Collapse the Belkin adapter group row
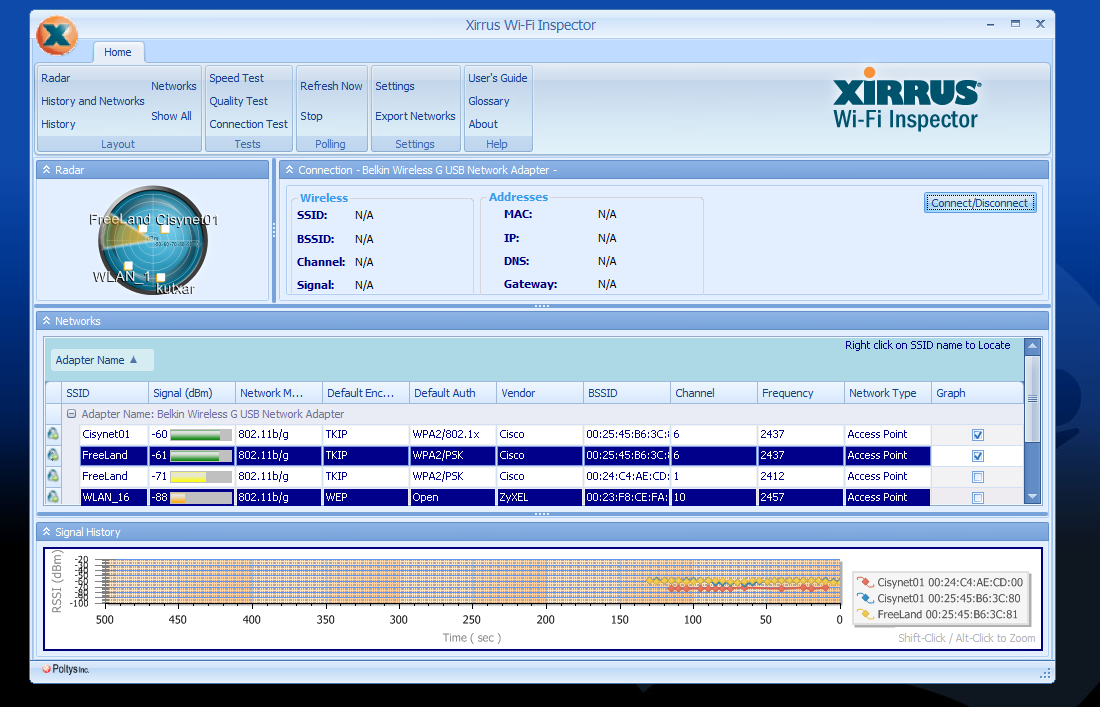Screen dimensions: 1100x707 coord(71,414)
